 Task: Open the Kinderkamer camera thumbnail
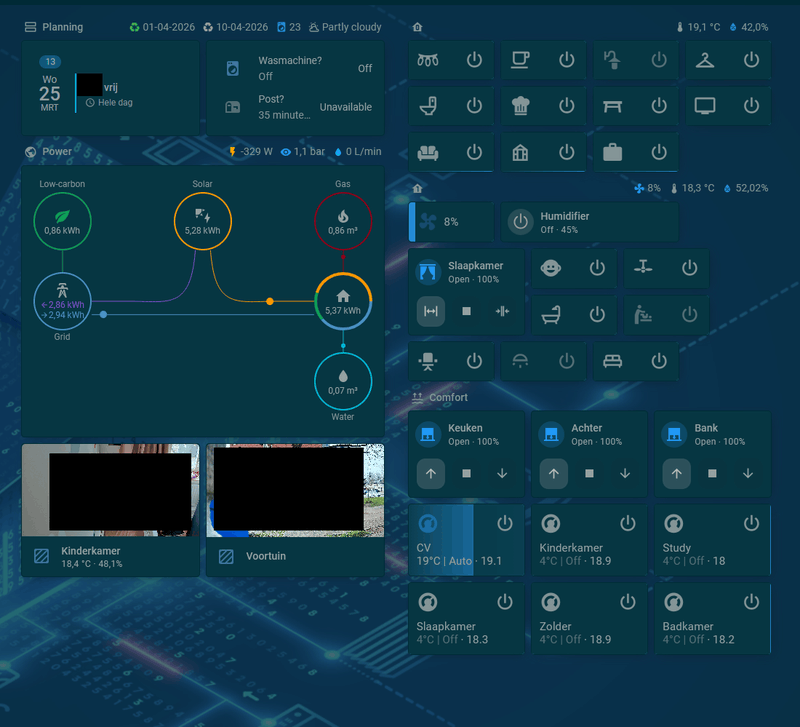tap(111, 490)
